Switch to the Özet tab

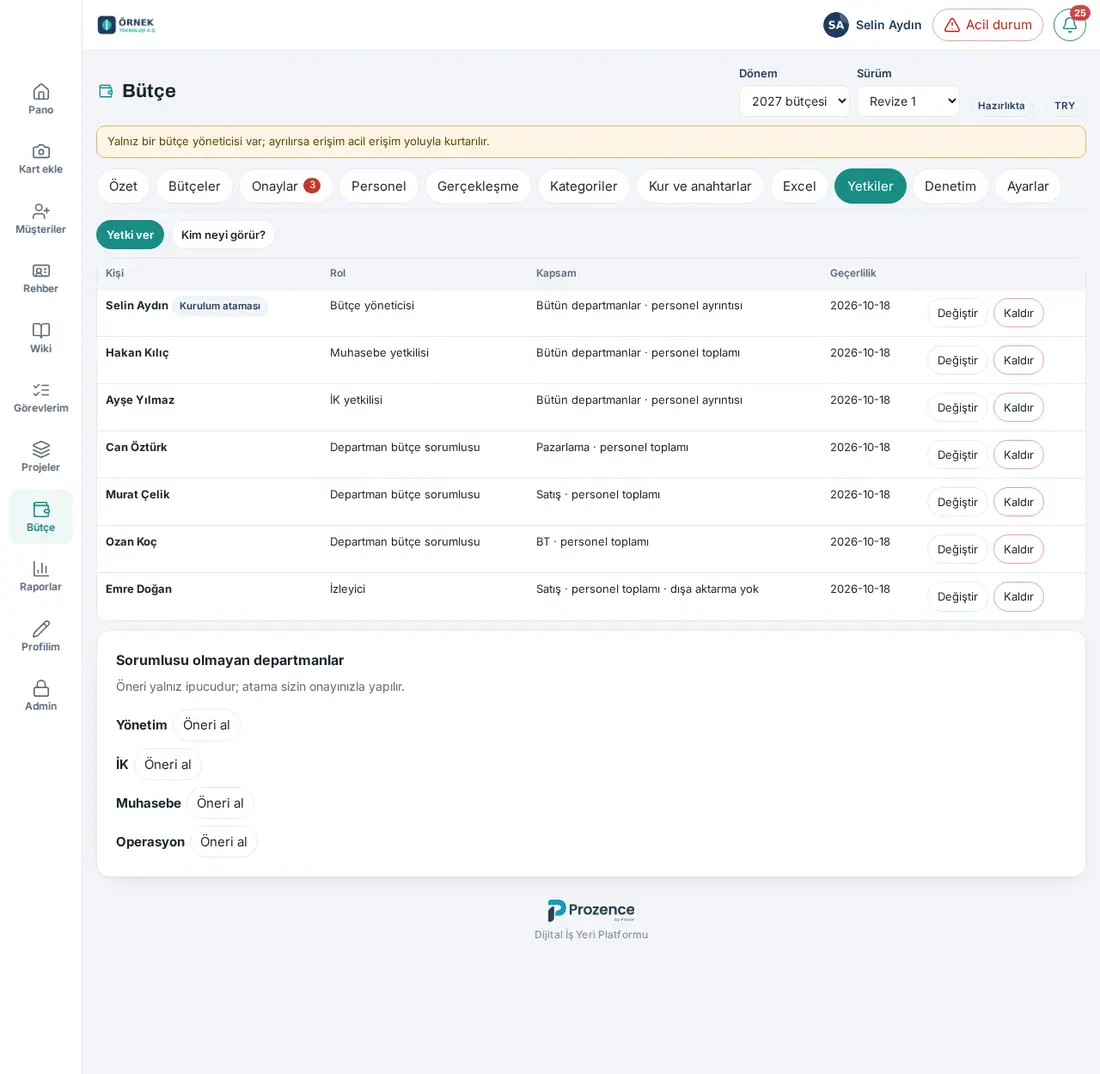tap(123, 187)
